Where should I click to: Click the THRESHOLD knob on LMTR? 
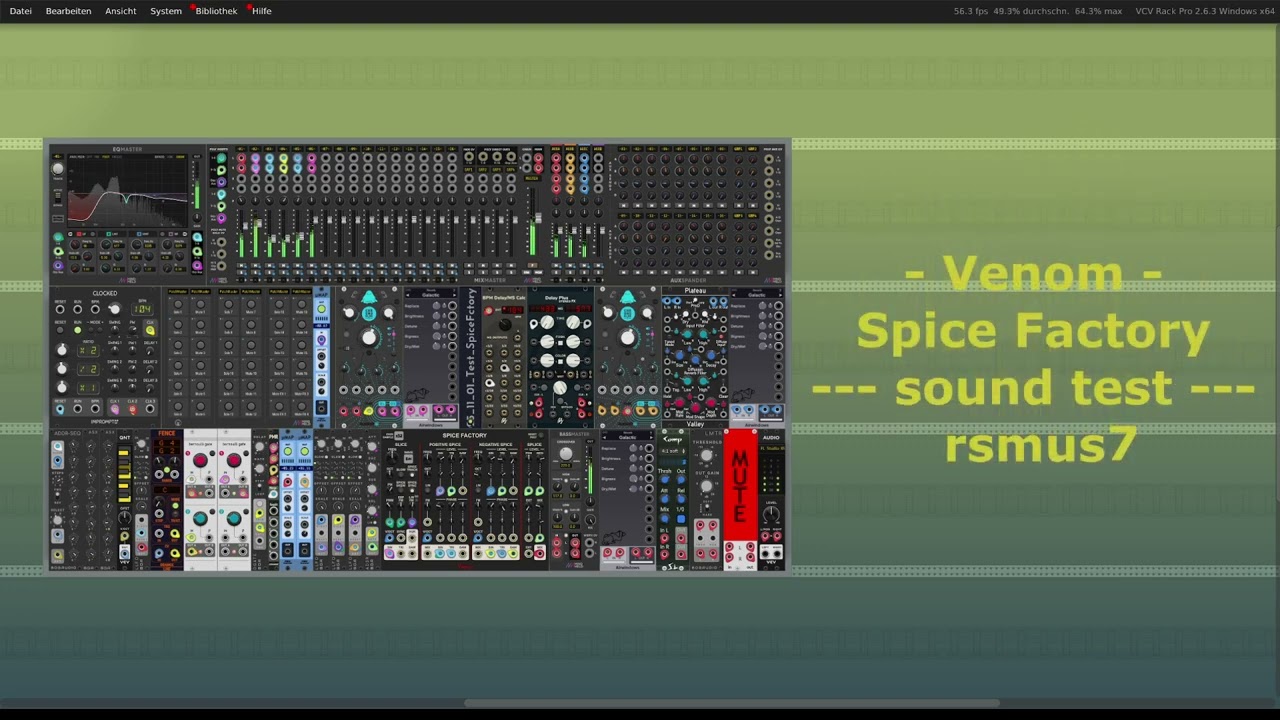click(706, 455)
